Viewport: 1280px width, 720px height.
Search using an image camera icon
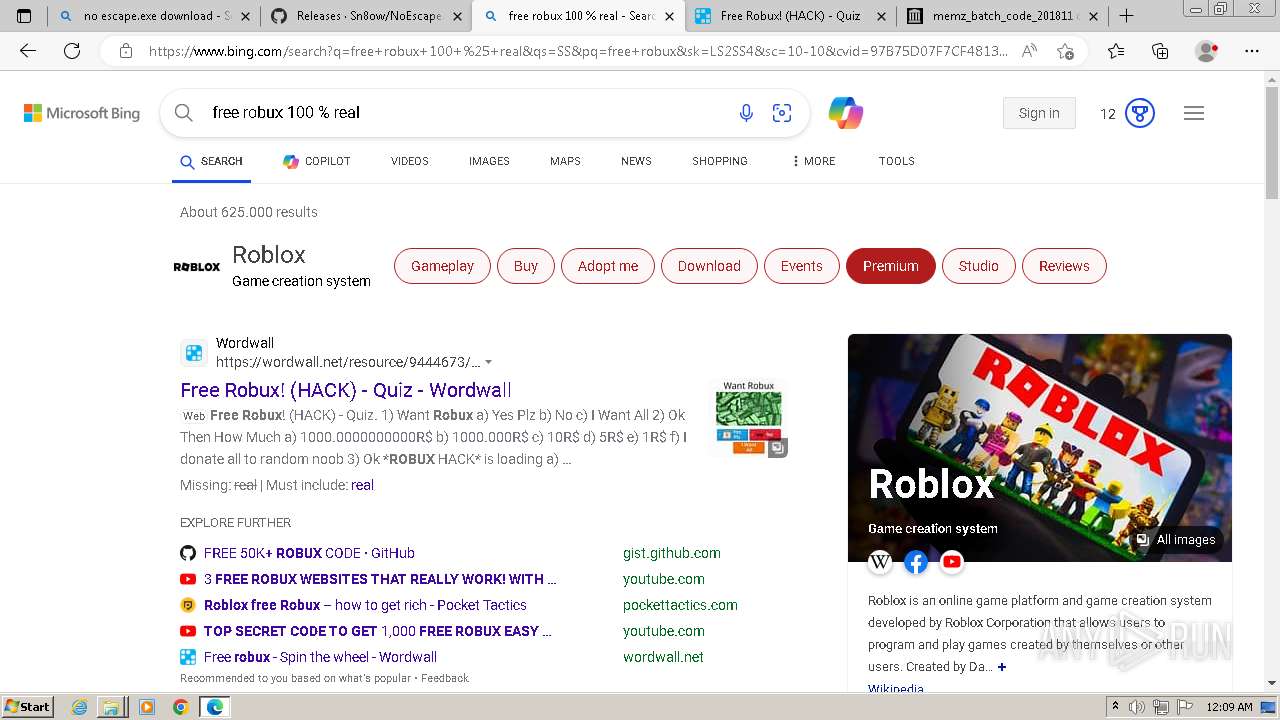[x=782, y=113]
